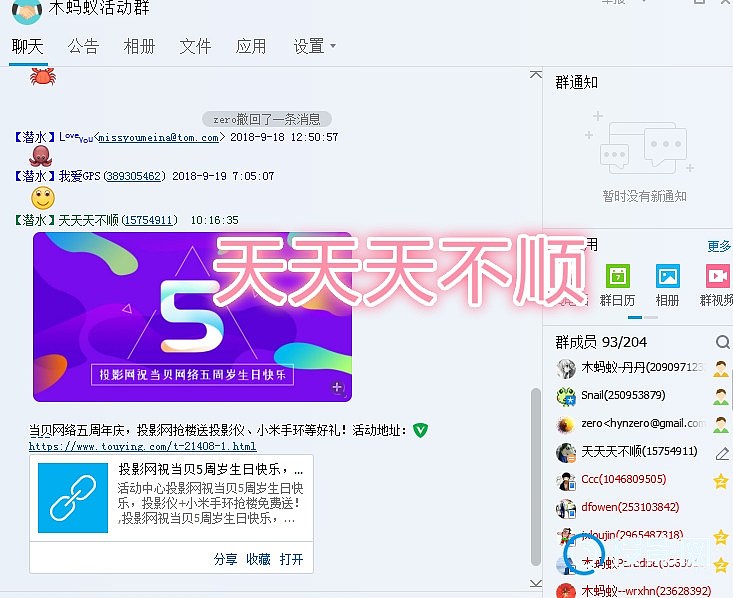The width and height of the screenshot is (733, 598).
Task: Click the plus magnify icon on banner image
Action: tap(338, 388)
